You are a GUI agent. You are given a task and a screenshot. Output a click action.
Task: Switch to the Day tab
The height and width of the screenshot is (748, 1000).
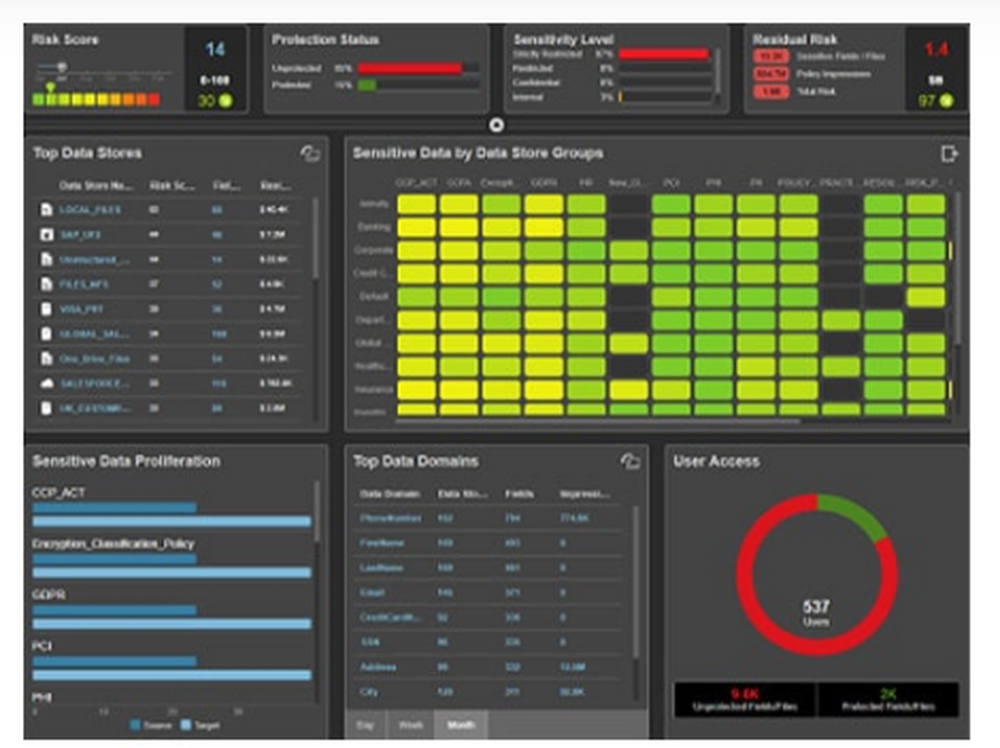[x=365, y=725]
